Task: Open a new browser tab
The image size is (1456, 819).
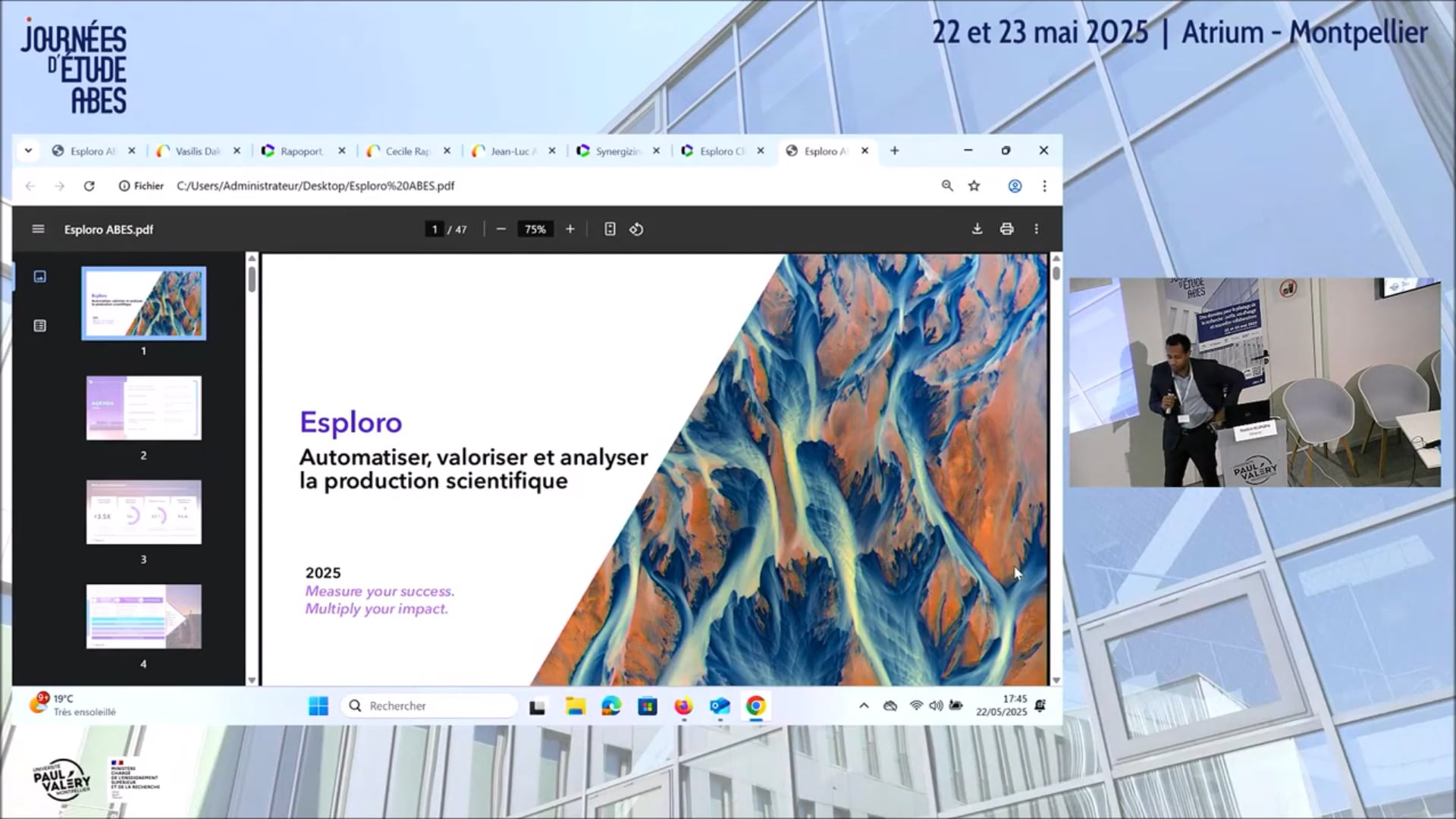Action: click(x=894, y=151)
